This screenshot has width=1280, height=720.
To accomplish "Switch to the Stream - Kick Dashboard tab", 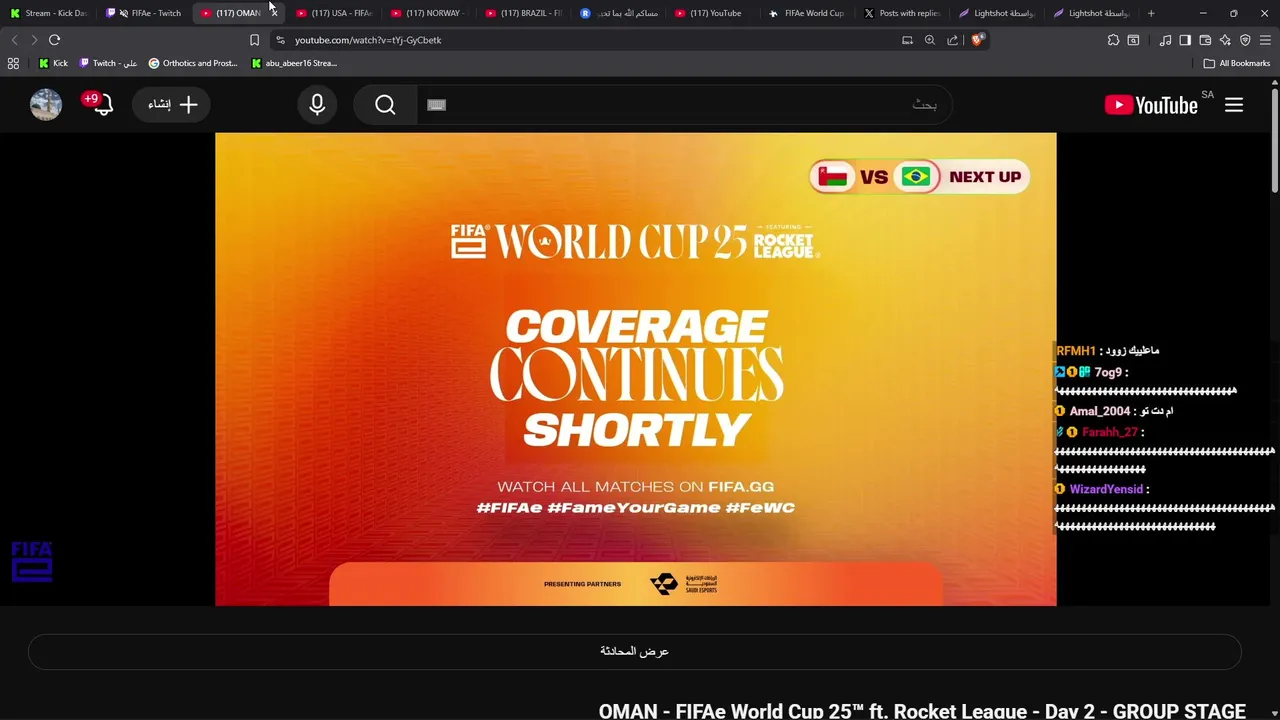I will (x=50, y=13).
